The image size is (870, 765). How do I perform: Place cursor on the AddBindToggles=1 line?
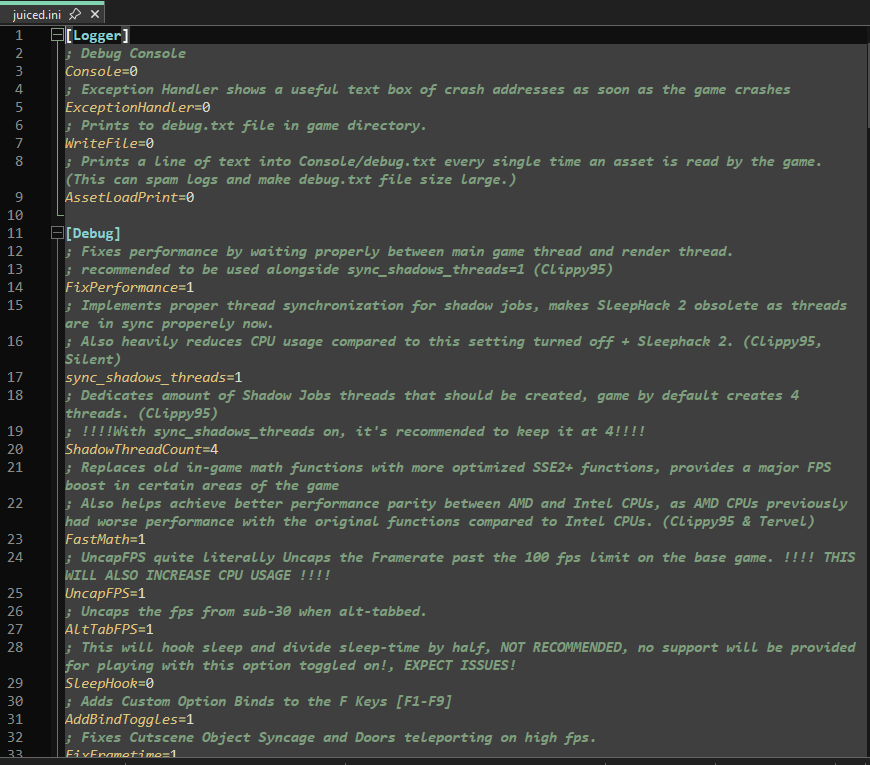[x=129, y=720]
